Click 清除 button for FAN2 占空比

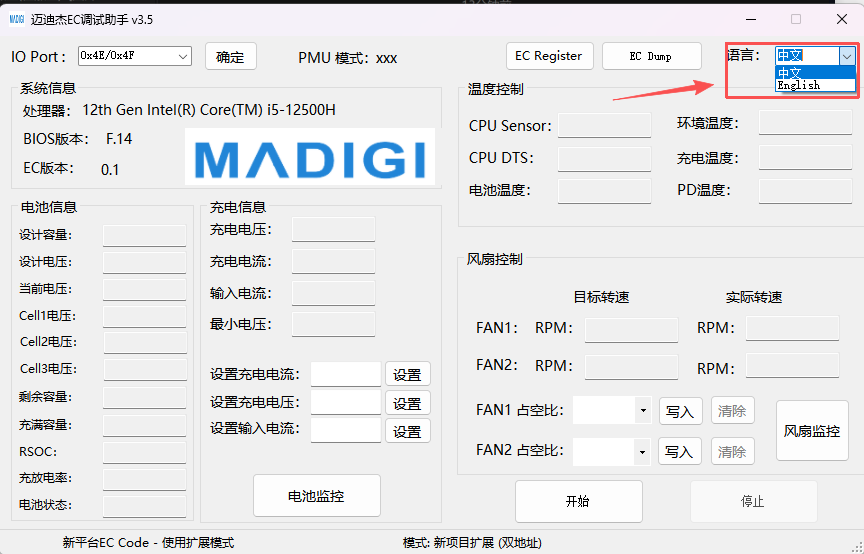[x=732, y=451]
